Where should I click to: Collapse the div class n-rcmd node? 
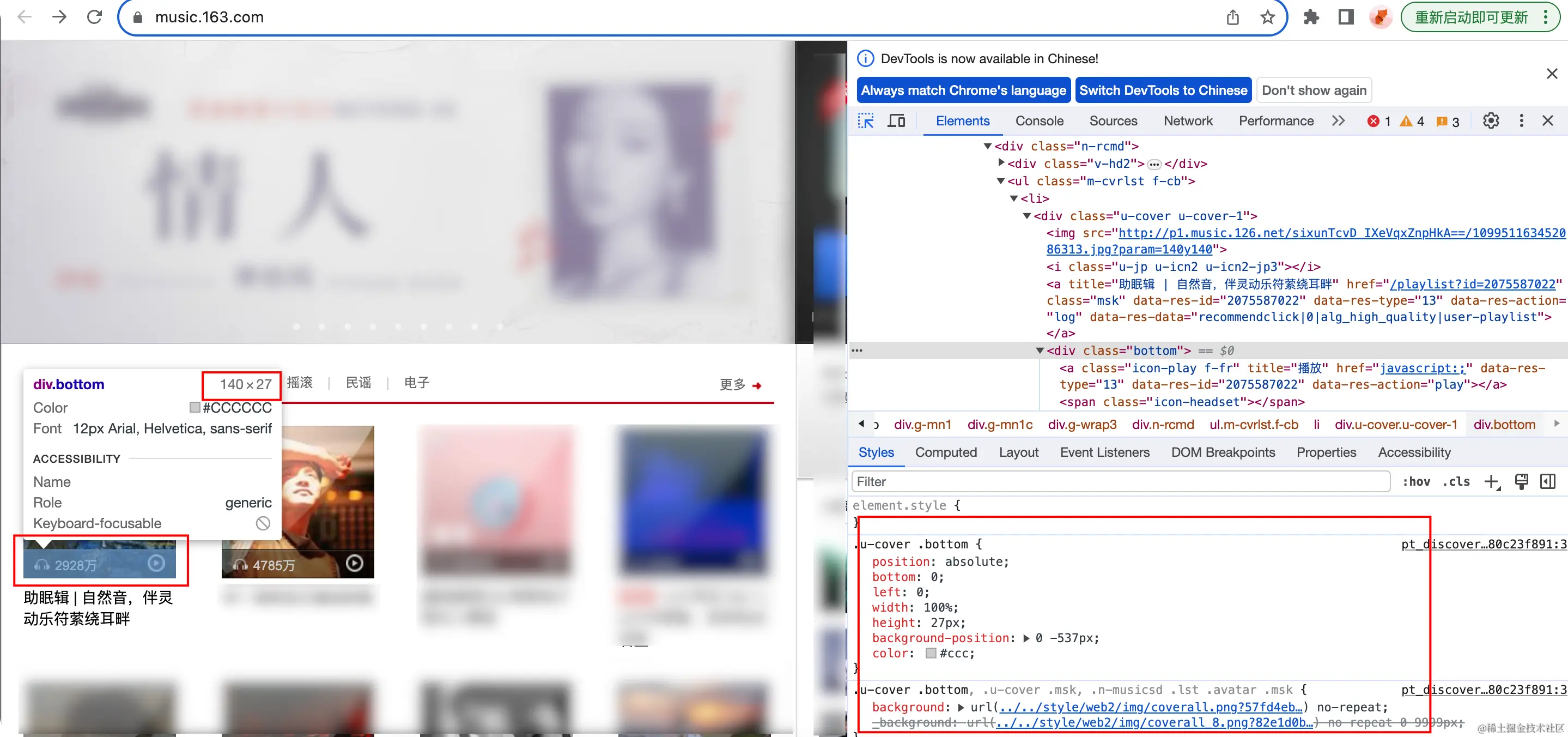987,146
